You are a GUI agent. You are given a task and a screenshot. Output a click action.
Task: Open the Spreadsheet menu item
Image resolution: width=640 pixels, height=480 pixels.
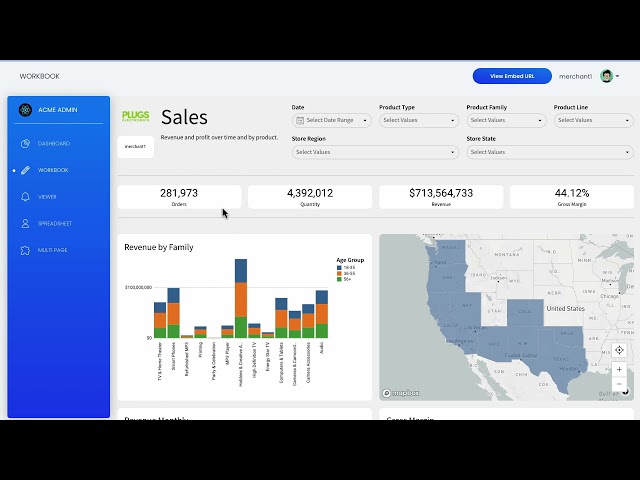pyautogui.click(x=55, y=224)
